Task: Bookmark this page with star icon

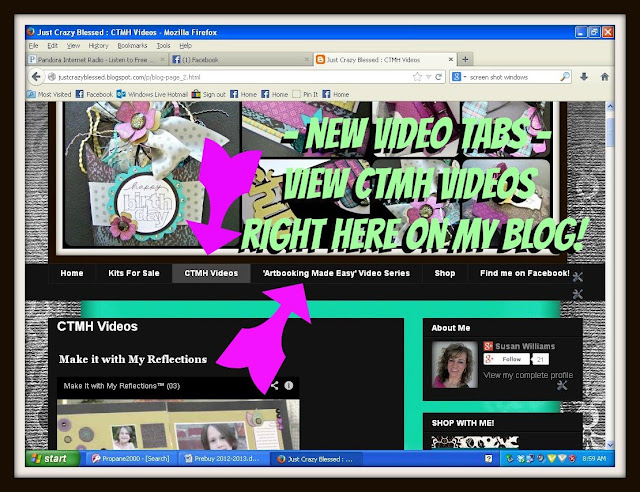Action: coord(417,77)
